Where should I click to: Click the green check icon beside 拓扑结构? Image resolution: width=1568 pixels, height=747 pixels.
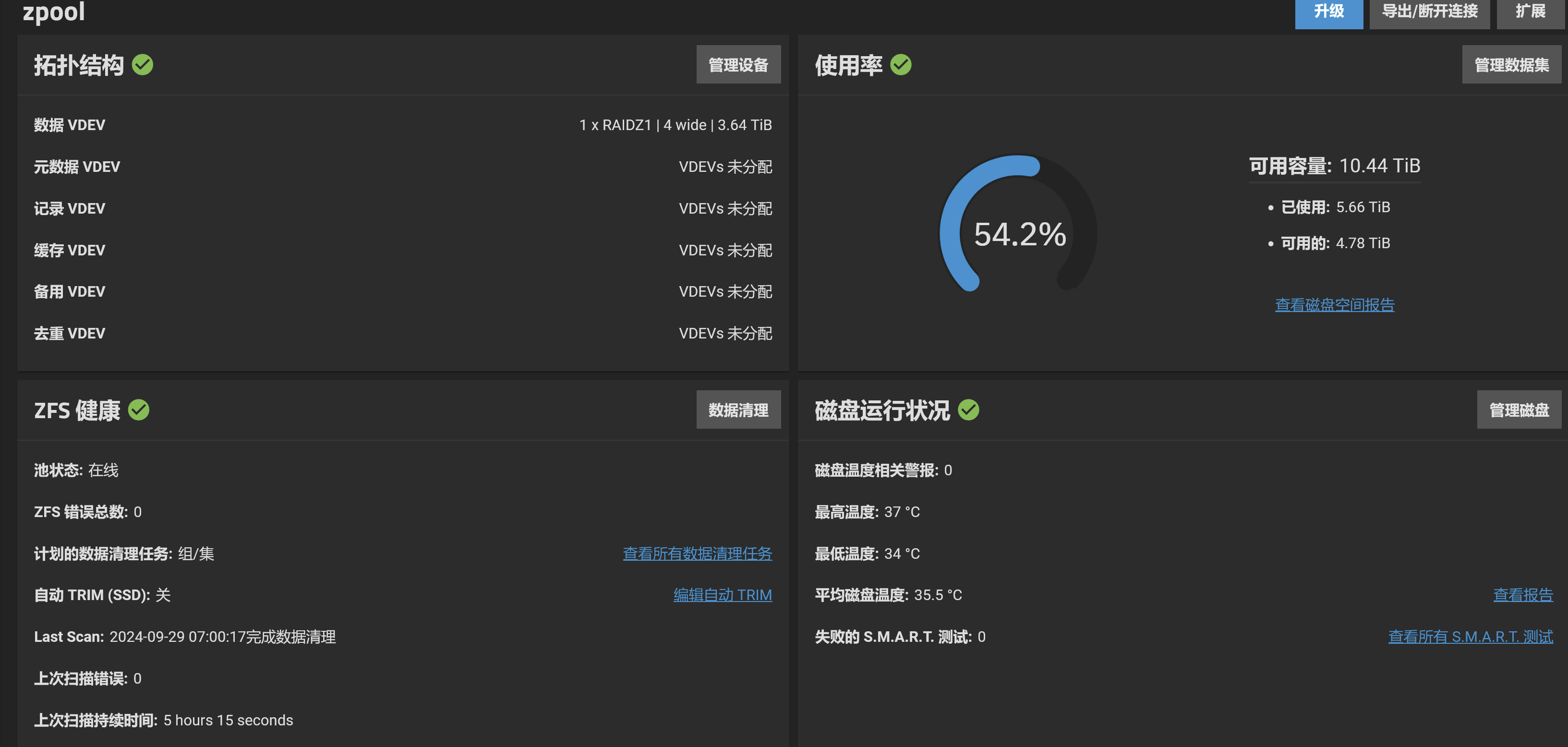coord(143,64)
